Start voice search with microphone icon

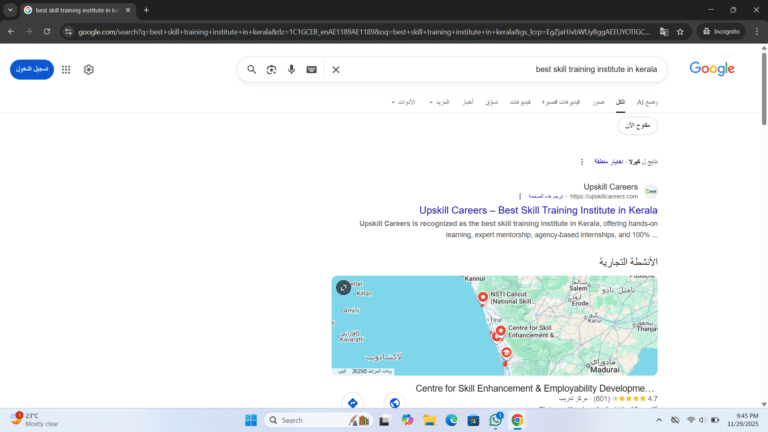[x=291, y=70]
